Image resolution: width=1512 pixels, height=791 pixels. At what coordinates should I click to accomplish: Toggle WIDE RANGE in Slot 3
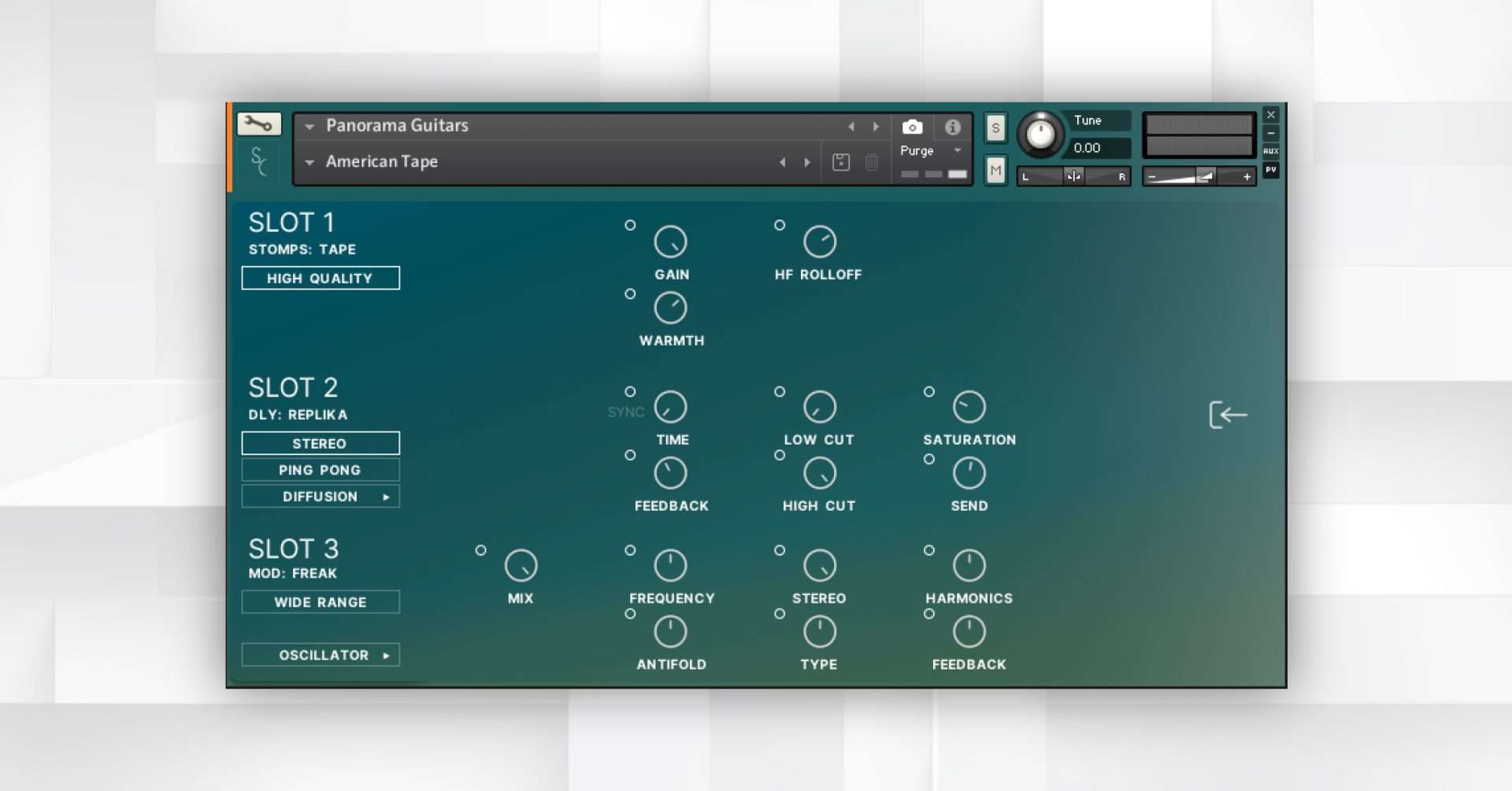tap(321, 602)
